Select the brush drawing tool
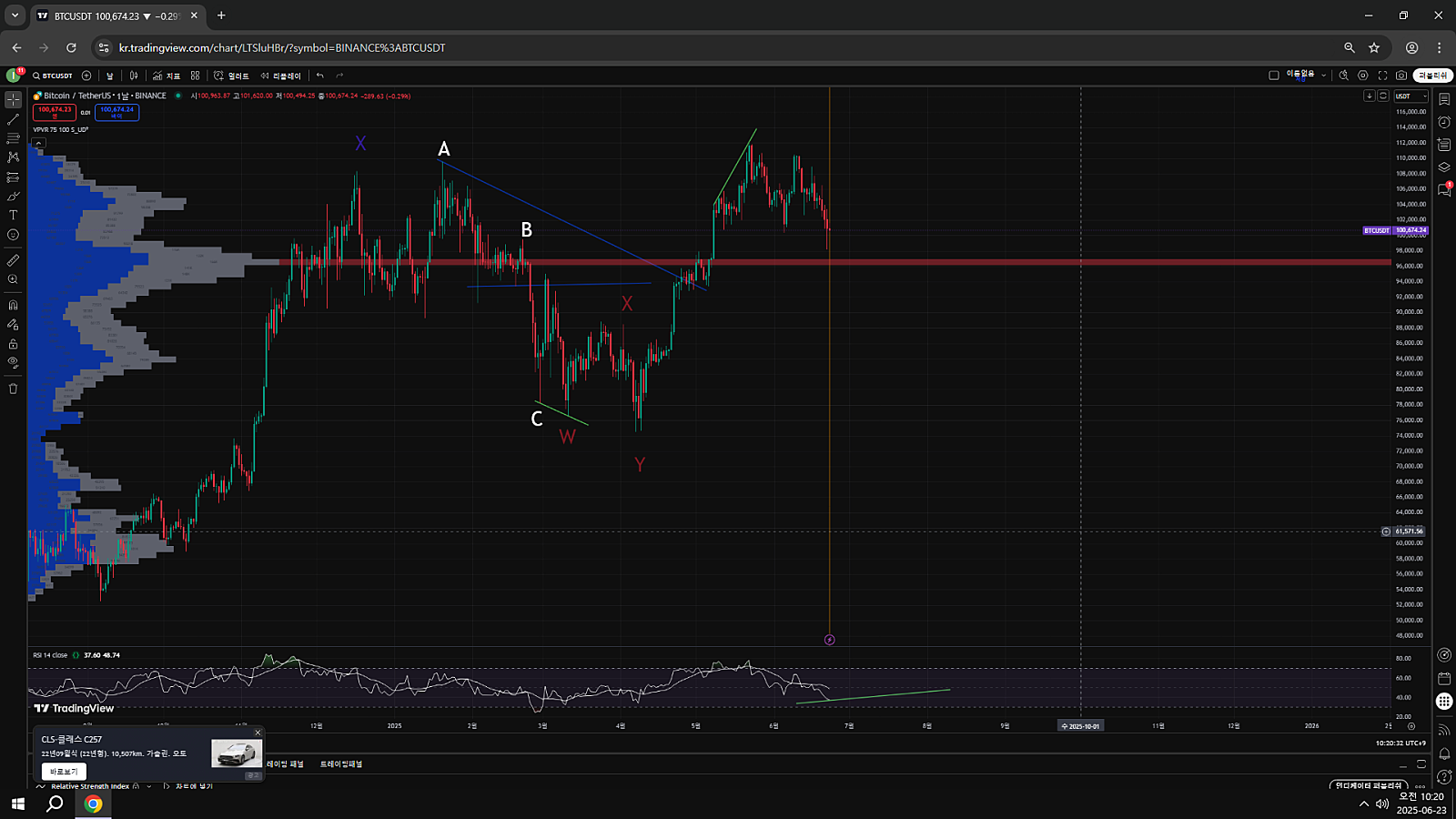The height and width of the screenshot is (819, 1456). coord(13,197)
